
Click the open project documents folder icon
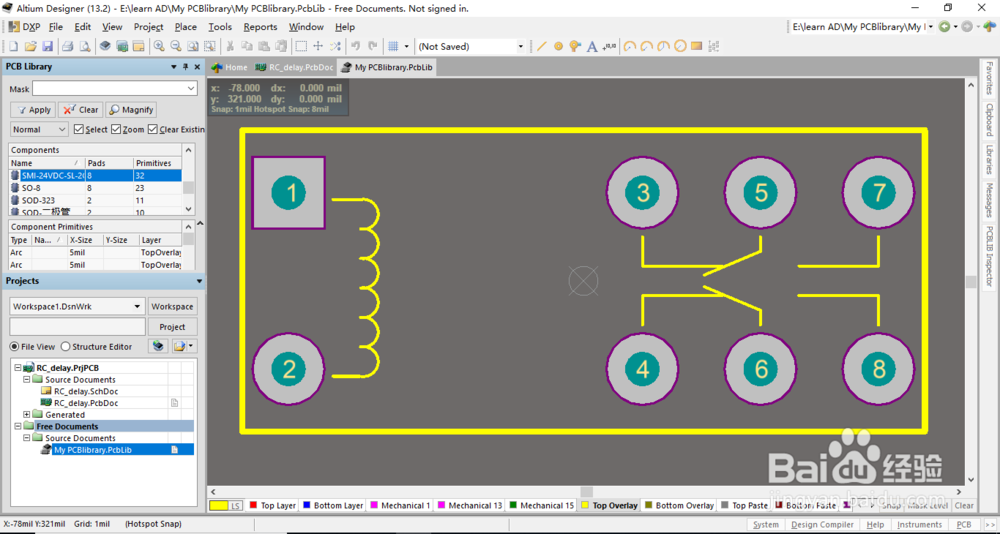point(179,346)
